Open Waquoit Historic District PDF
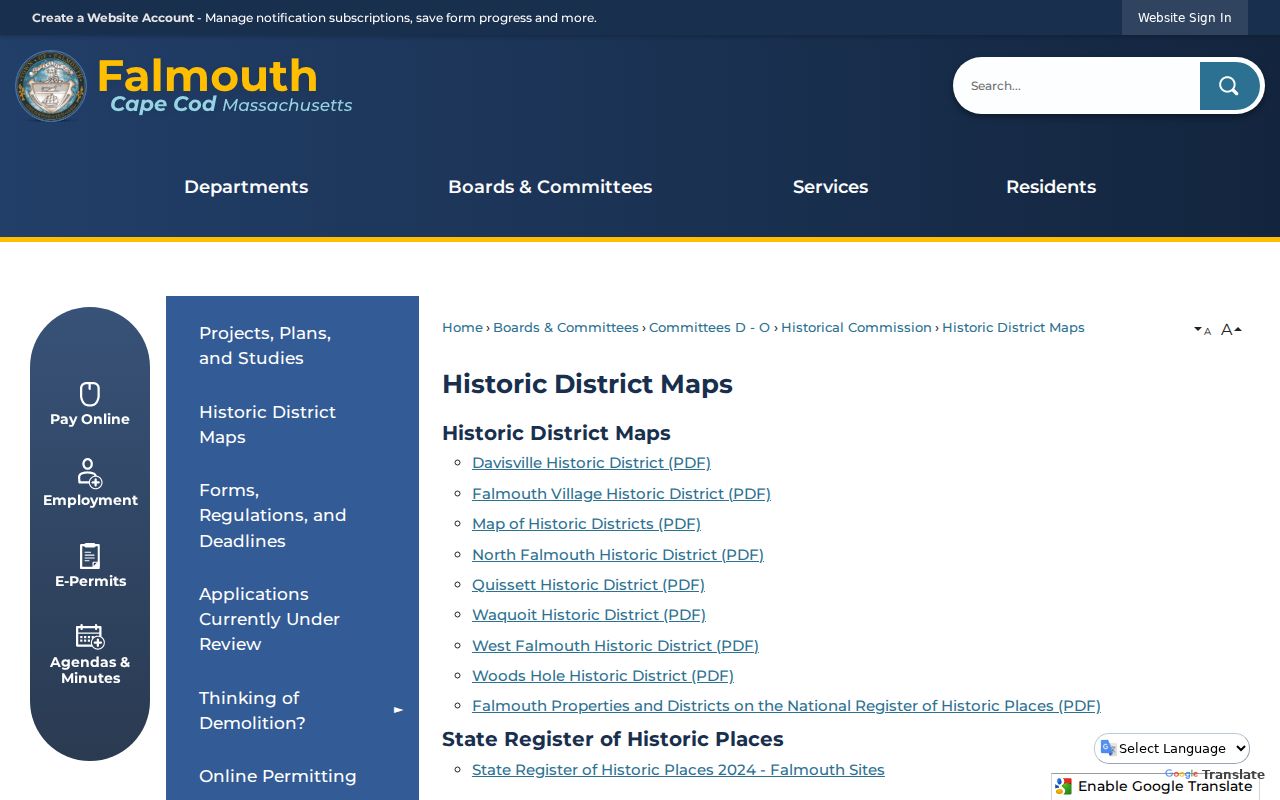The height and width of the screenshot is (800, 1280). (x=589, y=615)
